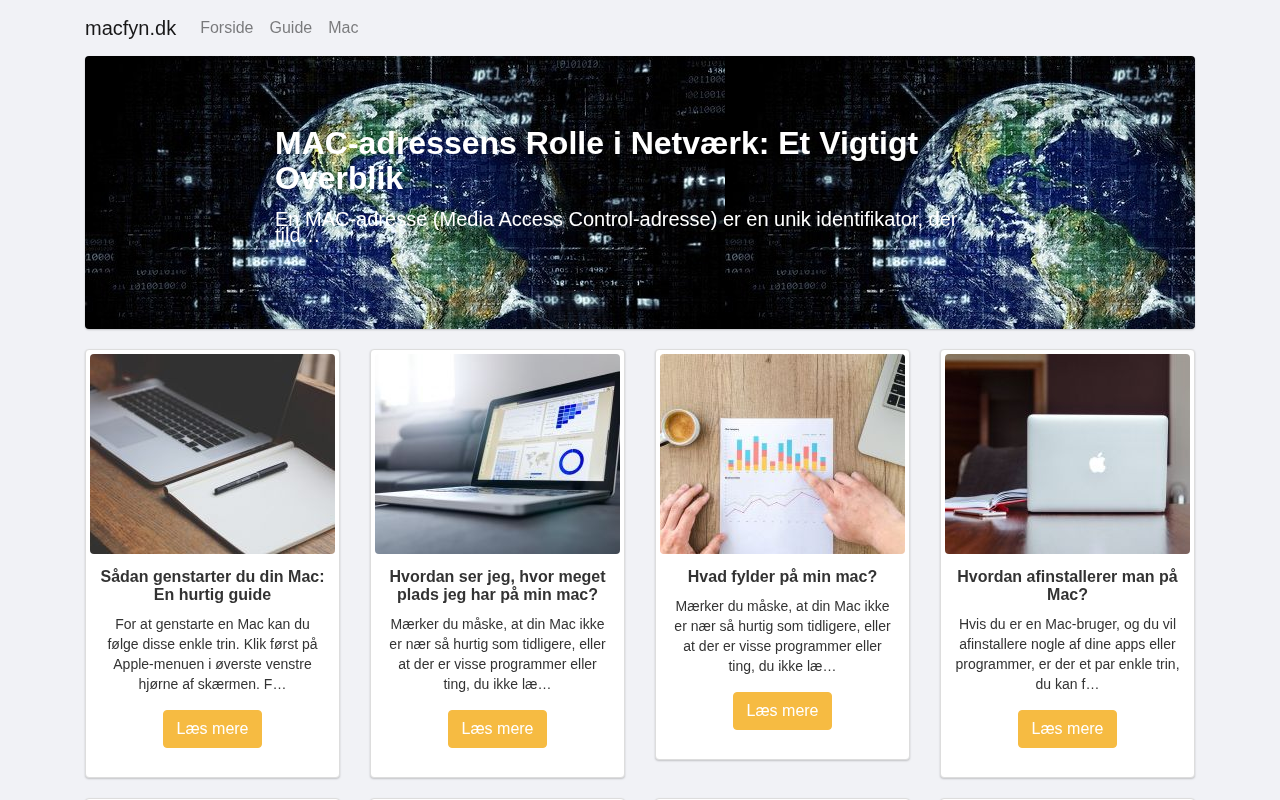Open the macfyn.dk site logo link
The width and height of the screenshot is (1280, 800).
coord(130,28)
